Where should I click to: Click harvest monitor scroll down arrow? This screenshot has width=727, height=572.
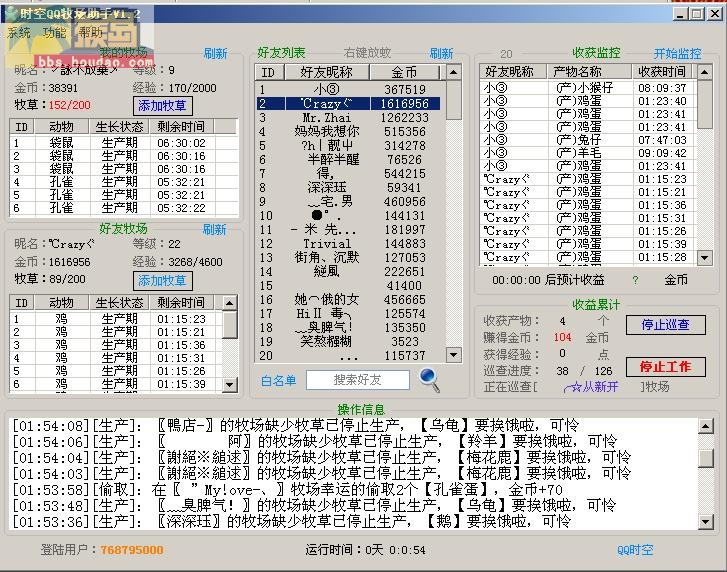[x=704, y=258]
